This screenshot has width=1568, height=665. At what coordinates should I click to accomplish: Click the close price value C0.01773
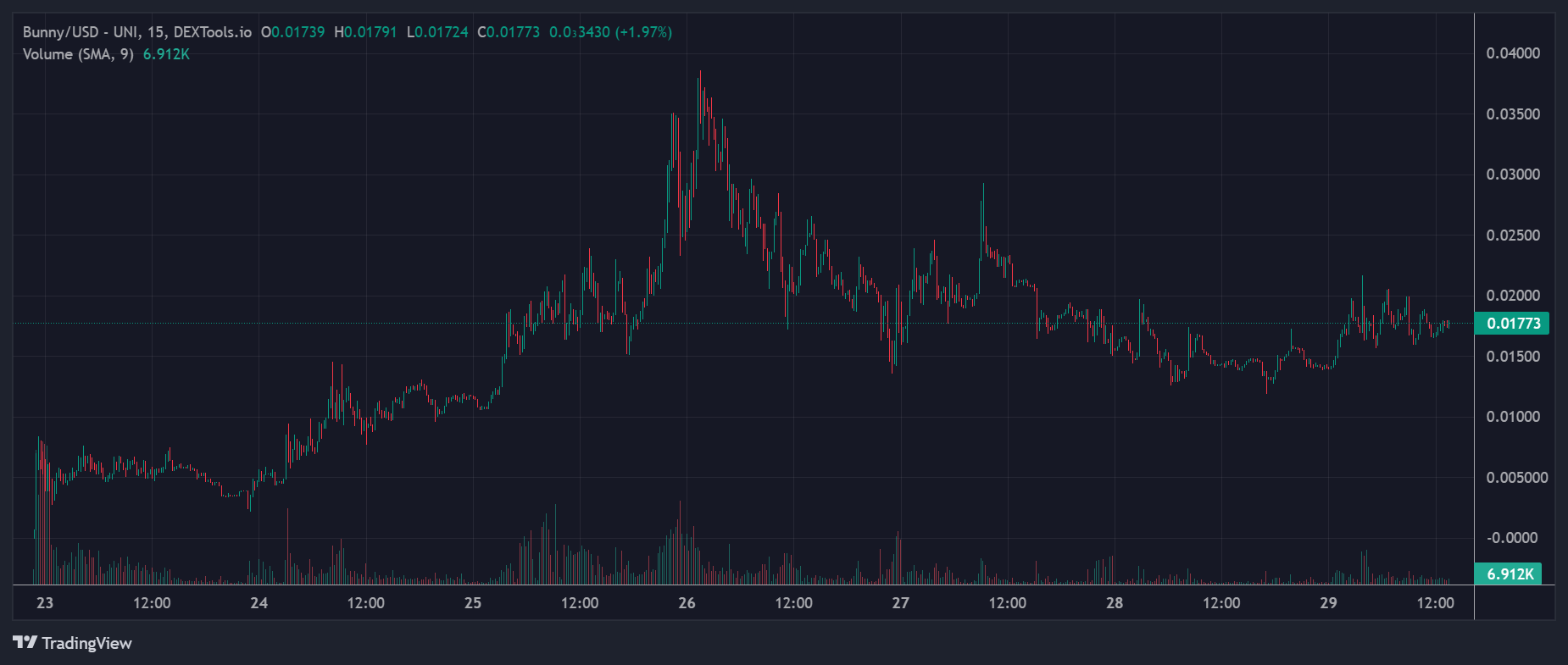[509, 32]
